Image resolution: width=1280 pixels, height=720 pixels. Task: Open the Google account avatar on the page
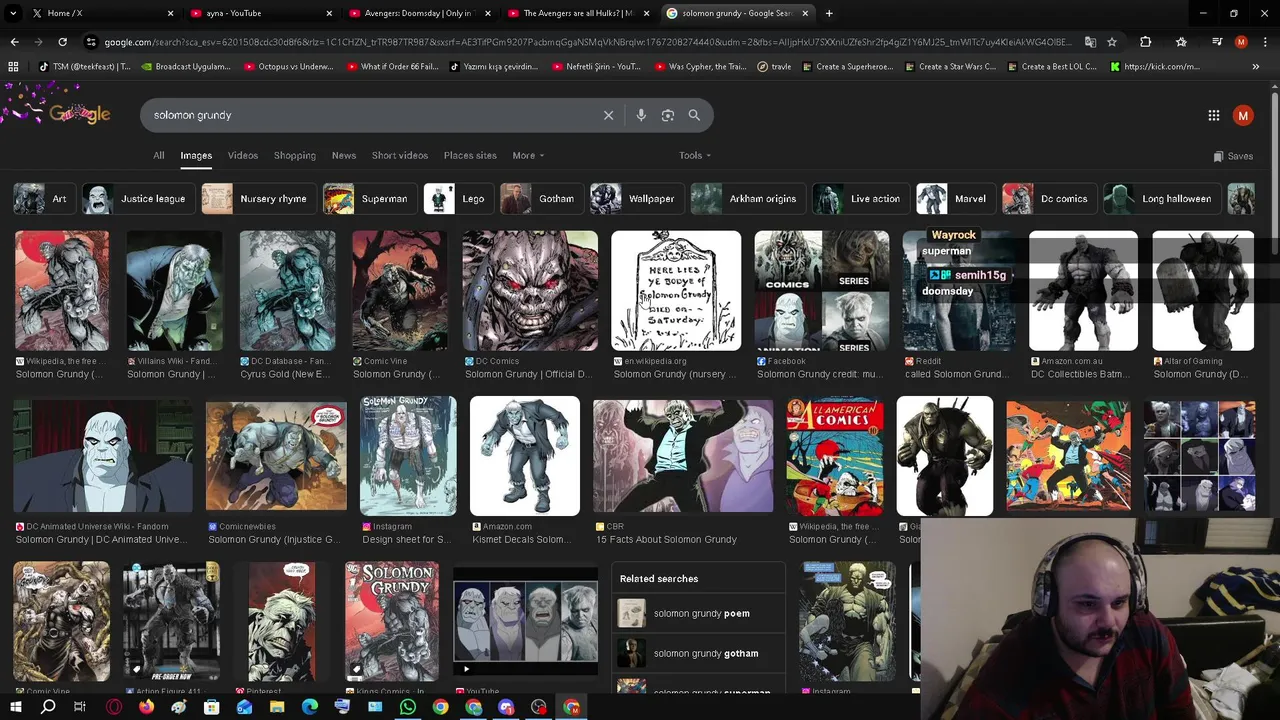click(1243, 115)
